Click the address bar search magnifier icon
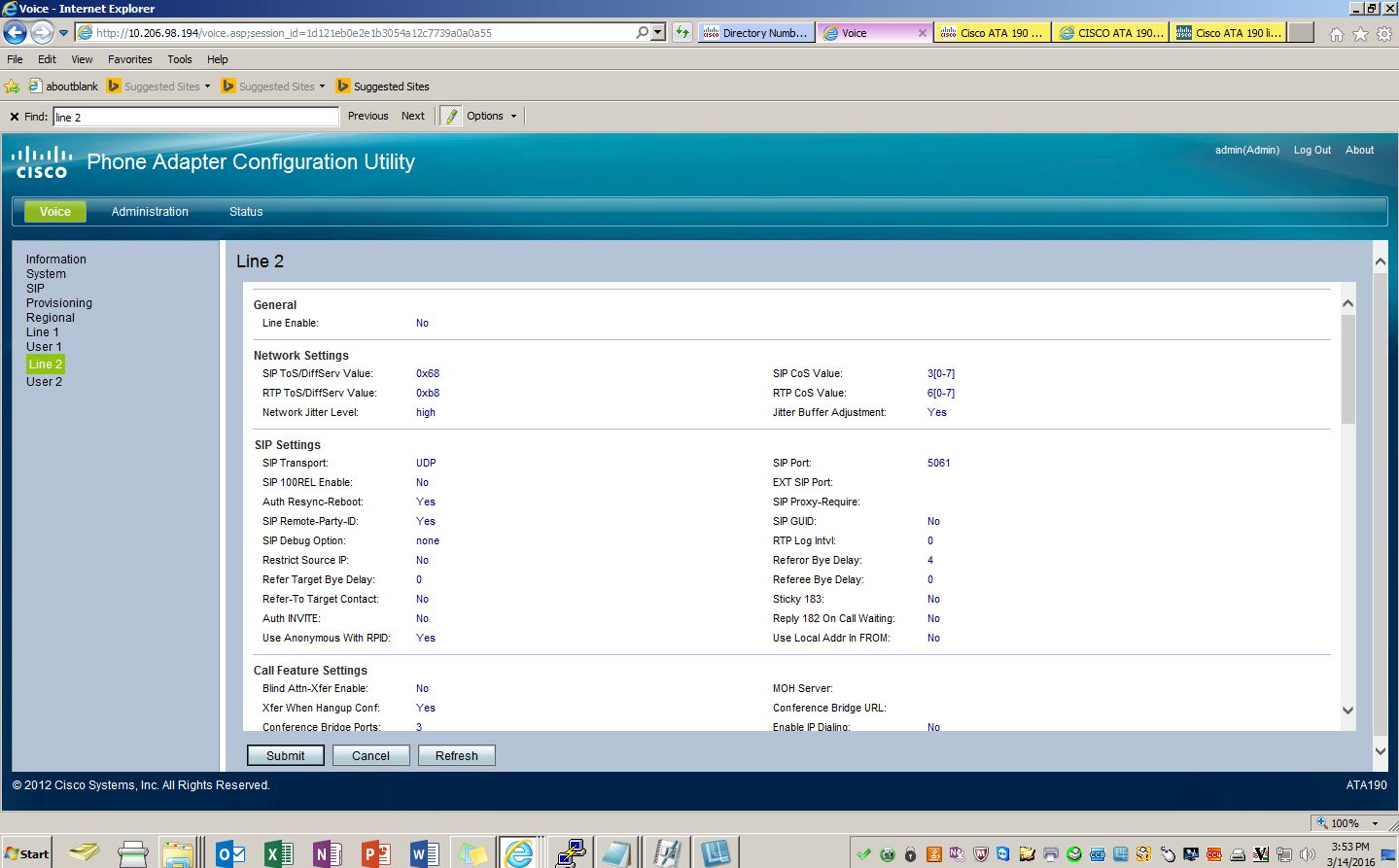Viewport: 1399px width, 868px height. [642, 32]
